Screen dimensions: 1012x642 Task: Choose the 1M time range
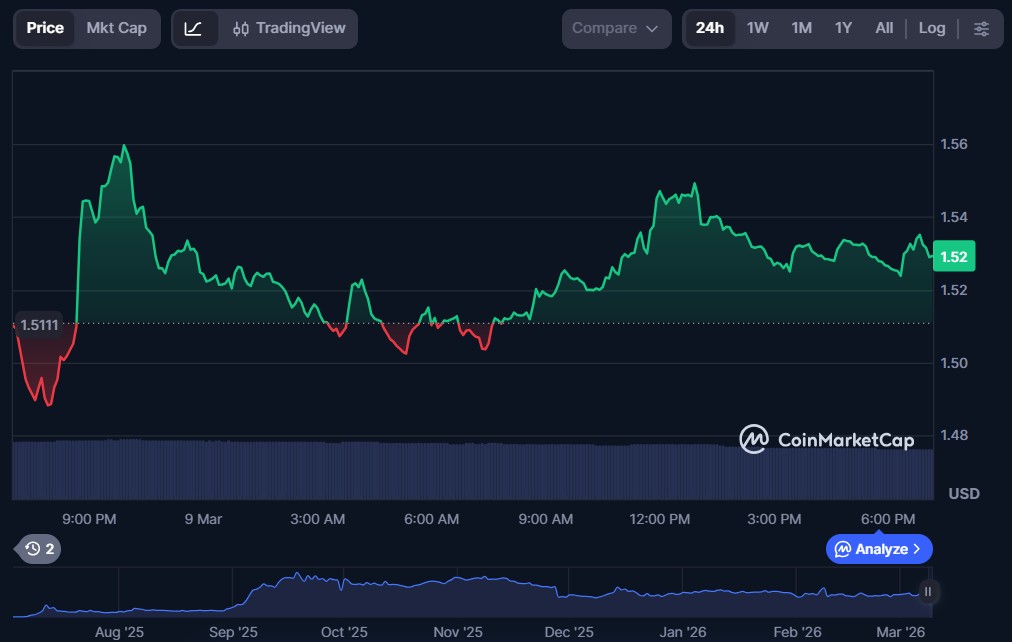tap(801, 28)
